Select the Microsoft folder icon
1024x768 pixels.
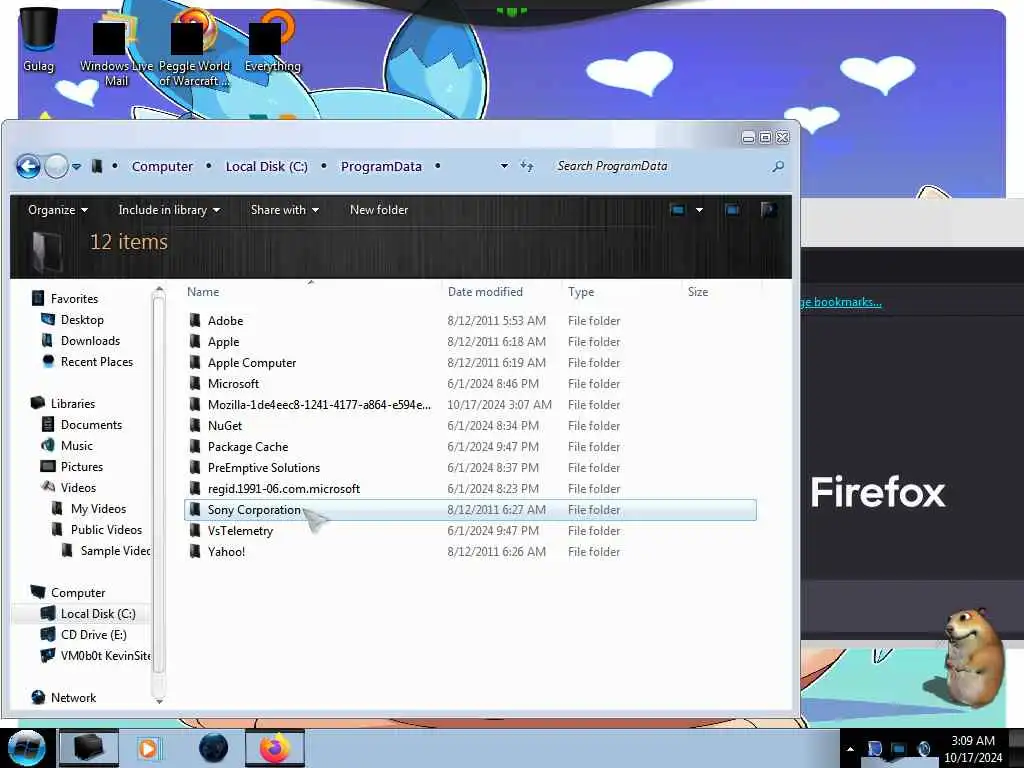point(195,383)
